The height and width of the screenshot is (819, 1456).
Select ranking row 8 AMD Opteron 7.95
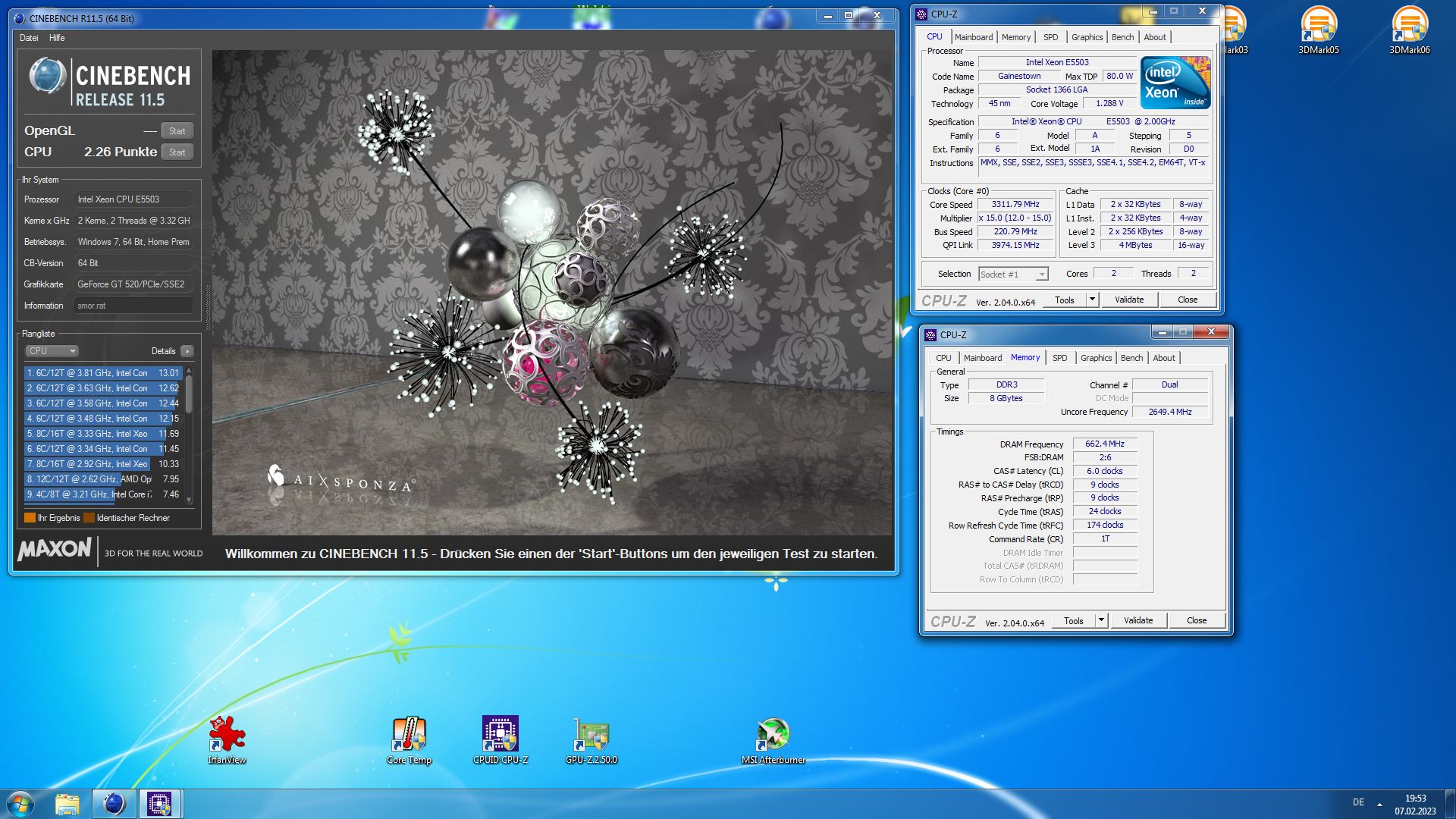point(103,479)
